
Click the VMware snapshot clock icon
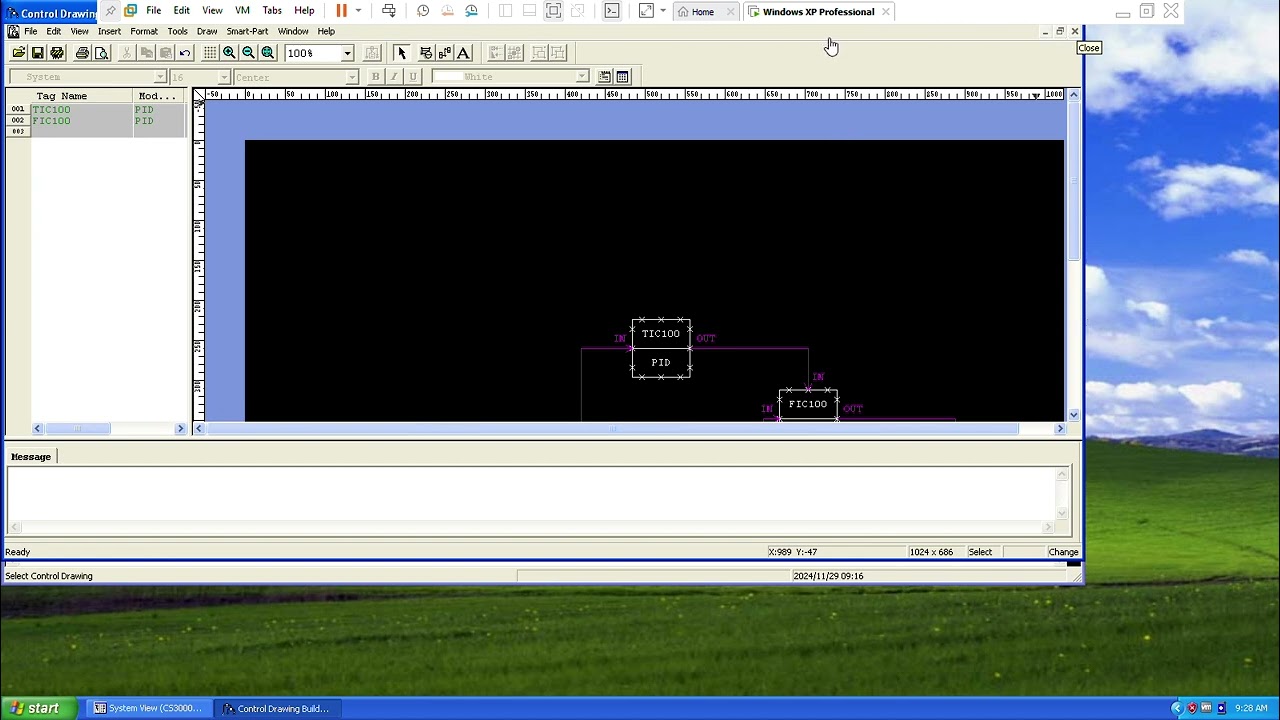pyautogui.click(x=423, y=11)
